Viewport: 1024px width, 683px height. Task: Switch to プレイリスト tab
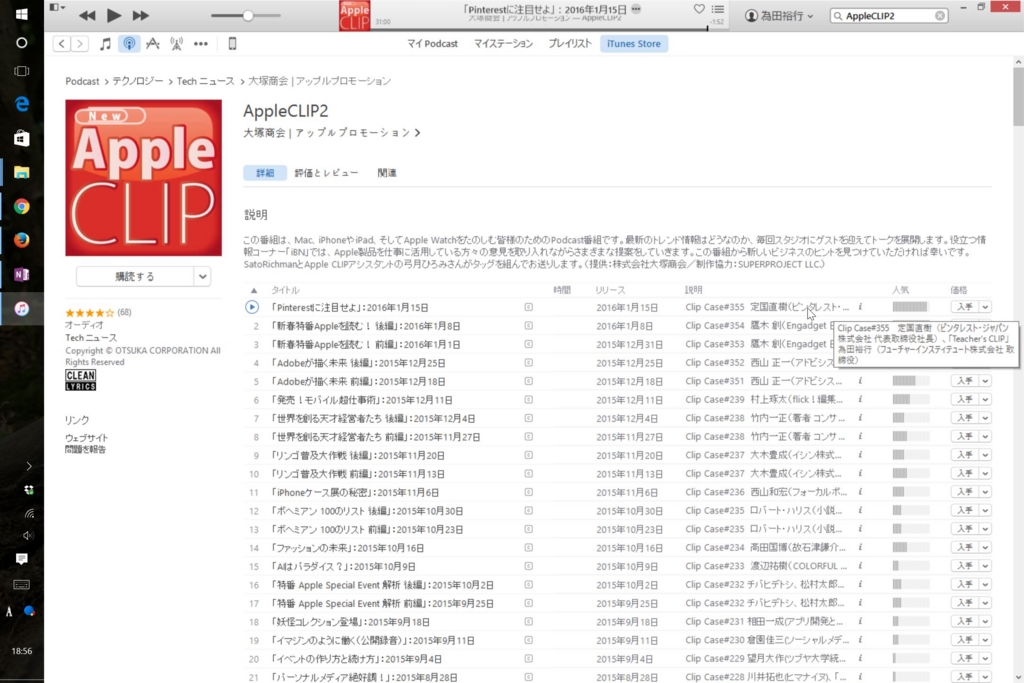(x=569, y=44)
